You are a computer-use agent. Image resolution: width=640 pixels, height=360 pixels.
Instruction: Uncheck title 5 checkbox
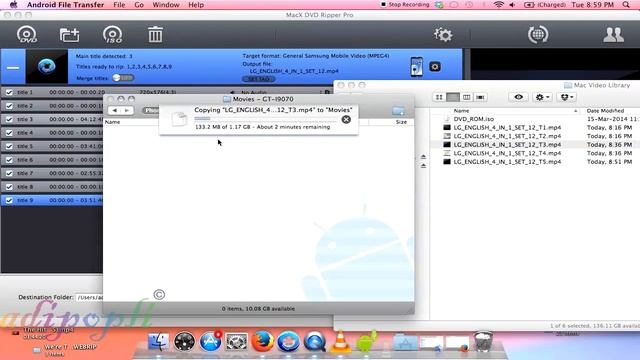coord(9,146)
